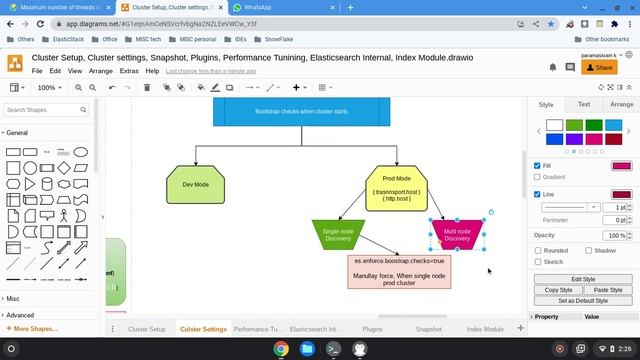The width and height of the screenshot is (640, 360).
Task: Open the fill color bucket tool
Action: tap(200, 87)
